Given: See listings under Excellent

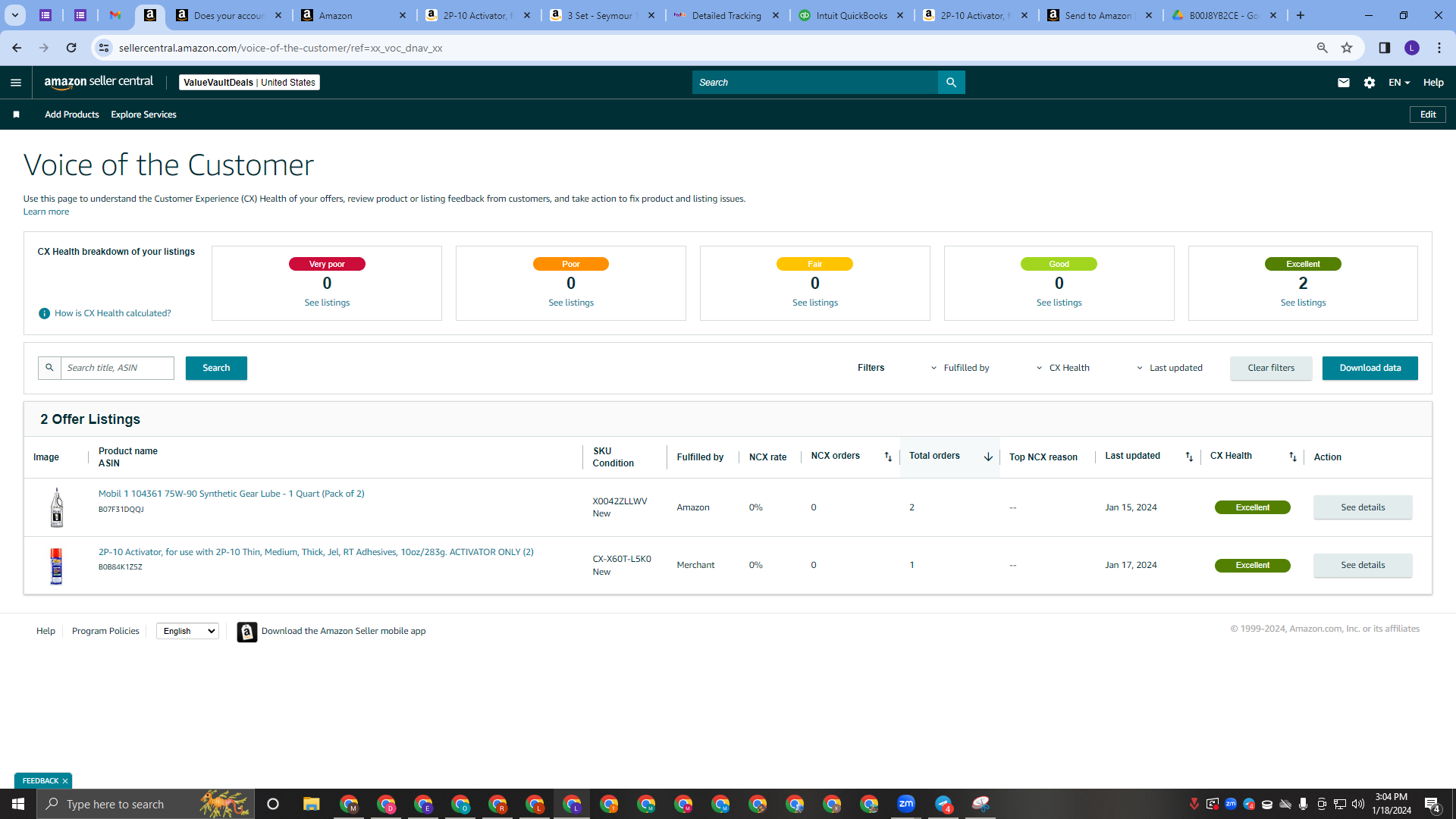Looking at the screenshot, I should 1303,303.
